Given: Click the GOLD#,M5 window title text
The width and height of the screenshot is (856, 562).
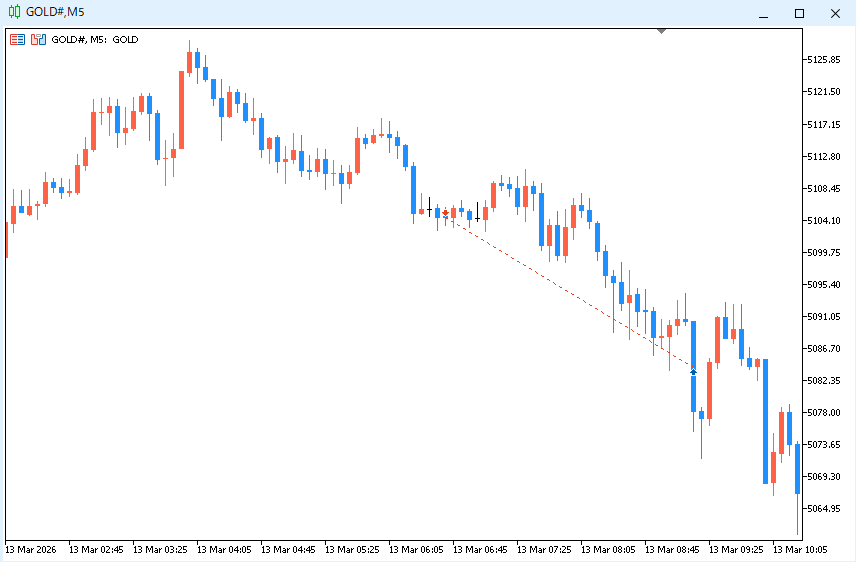Looking at the screenshot, I should [55, 12].
